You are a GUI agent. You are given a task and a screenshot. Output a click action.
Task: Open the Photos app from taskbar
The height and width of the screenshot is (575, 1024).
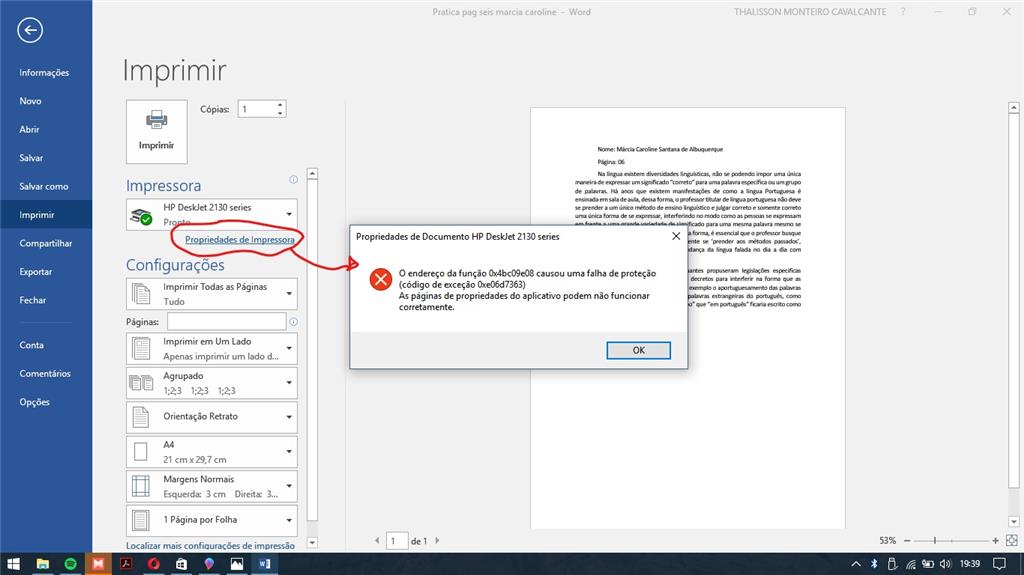coord(236,563)
